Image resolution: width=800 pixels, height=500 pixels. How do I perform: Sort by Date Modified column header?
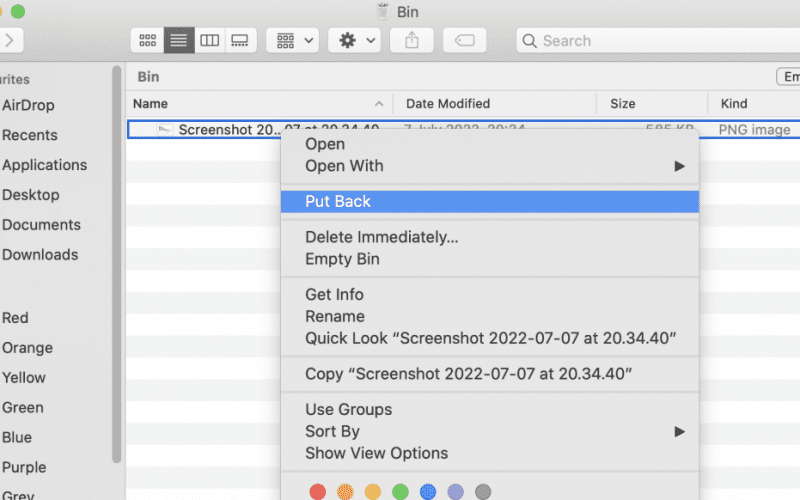click(448, 104)
